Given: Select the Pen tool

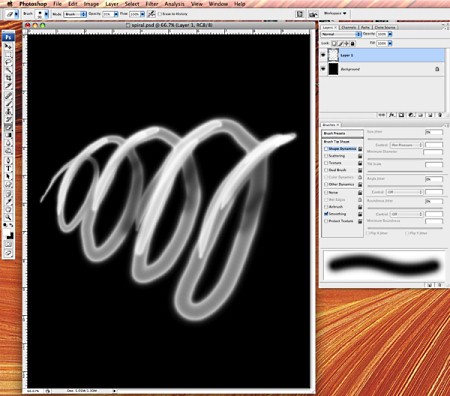Looking at the screenshot, I should (x=8, y=161).
